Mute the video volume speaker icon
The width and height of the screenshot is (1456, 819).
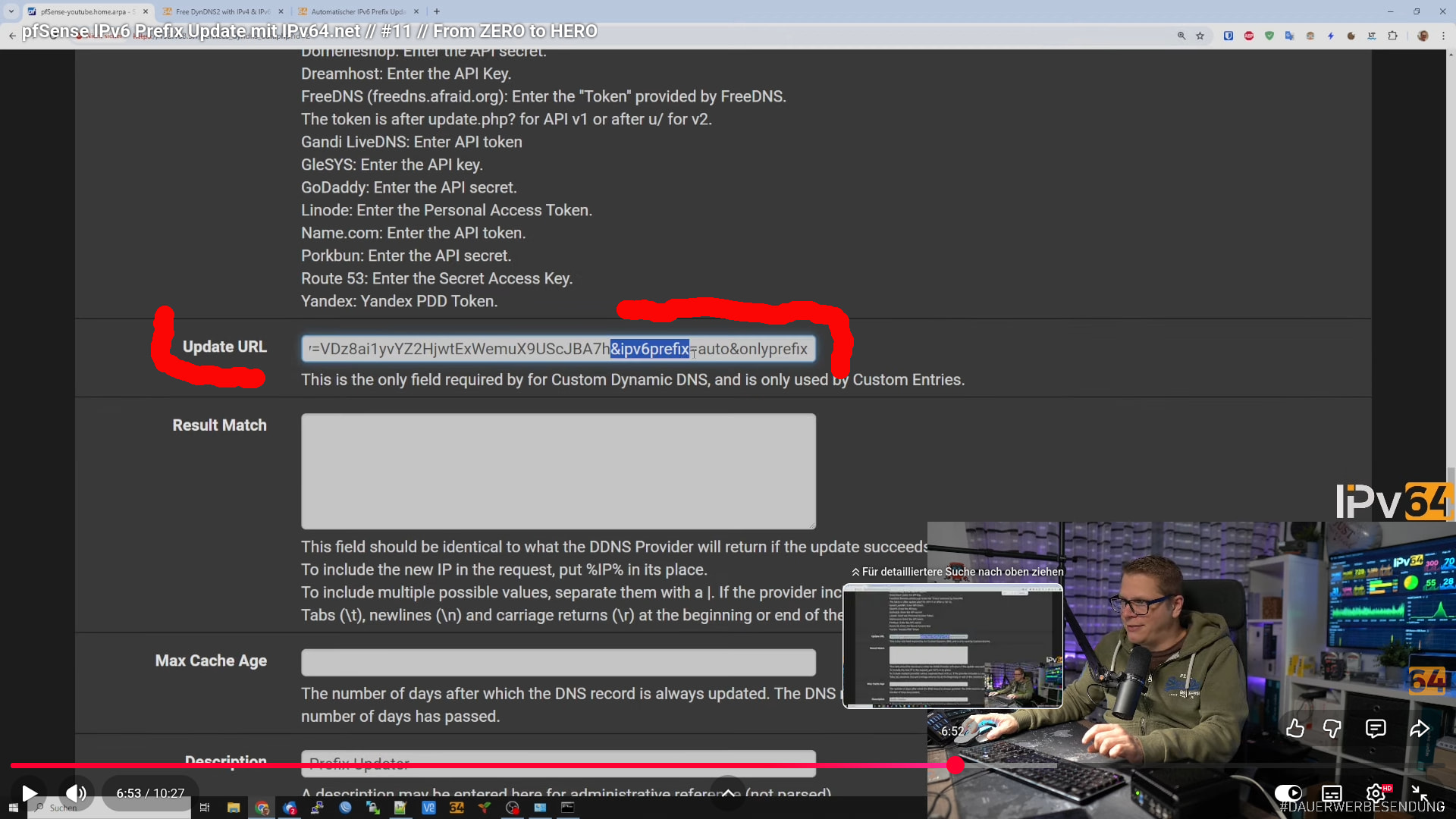pyautogui.click(x=76, y=793)
